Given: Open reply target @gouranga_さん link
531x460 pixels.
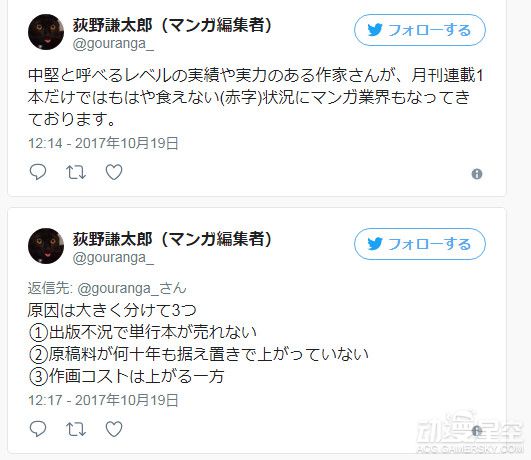Looking at the screenshot, I should pos(132,289).
